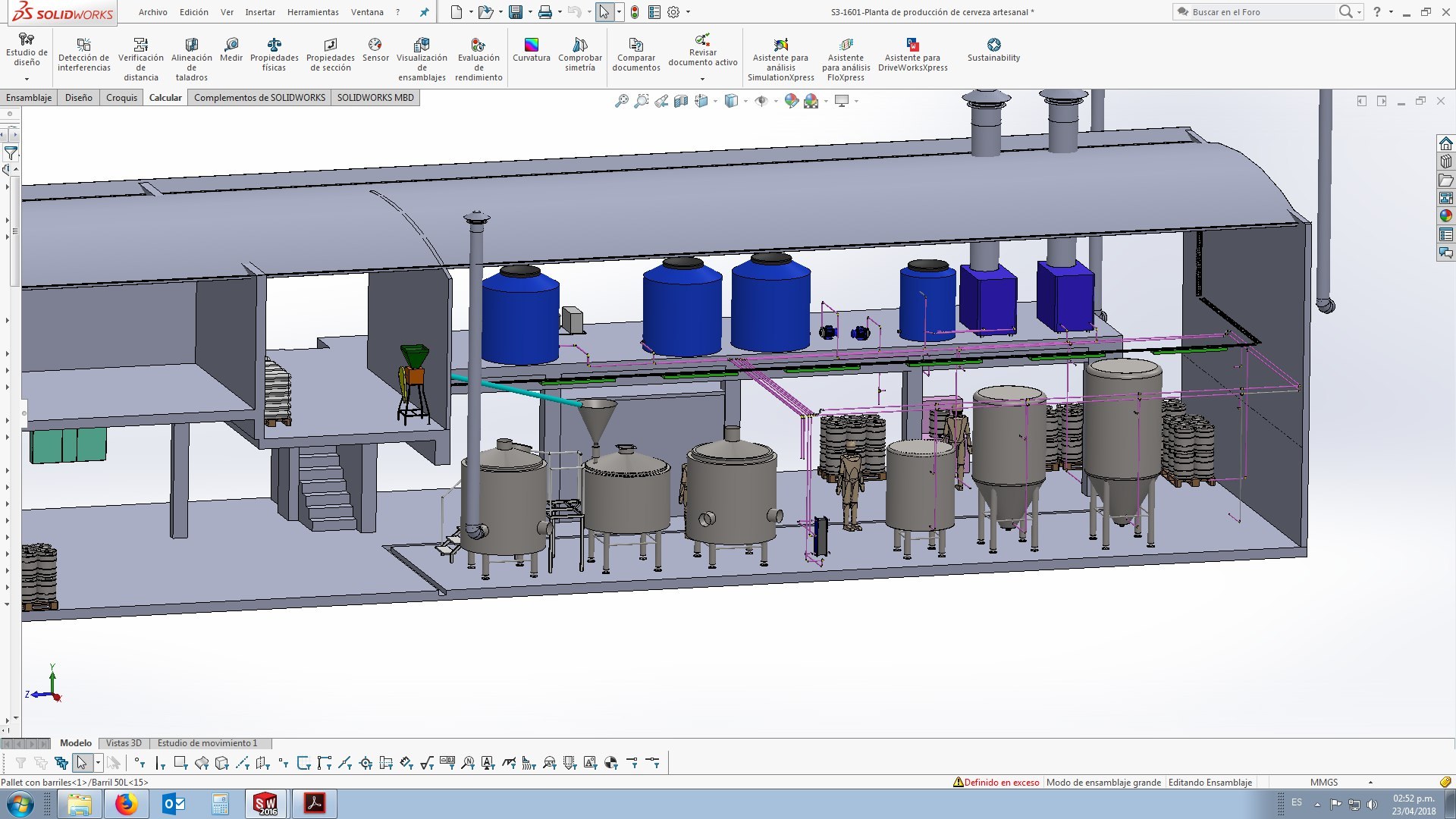Click Comprobar simetría tool
The height and width of the screenshot is (819, 1456).
point(580,56)
